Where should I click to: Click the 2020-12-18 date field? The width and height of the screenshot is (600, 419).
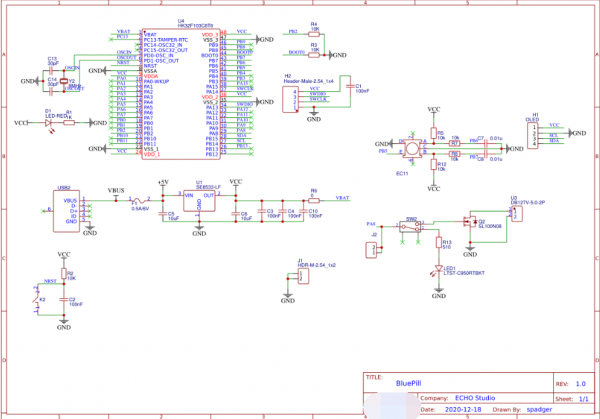tap(463, 409)
